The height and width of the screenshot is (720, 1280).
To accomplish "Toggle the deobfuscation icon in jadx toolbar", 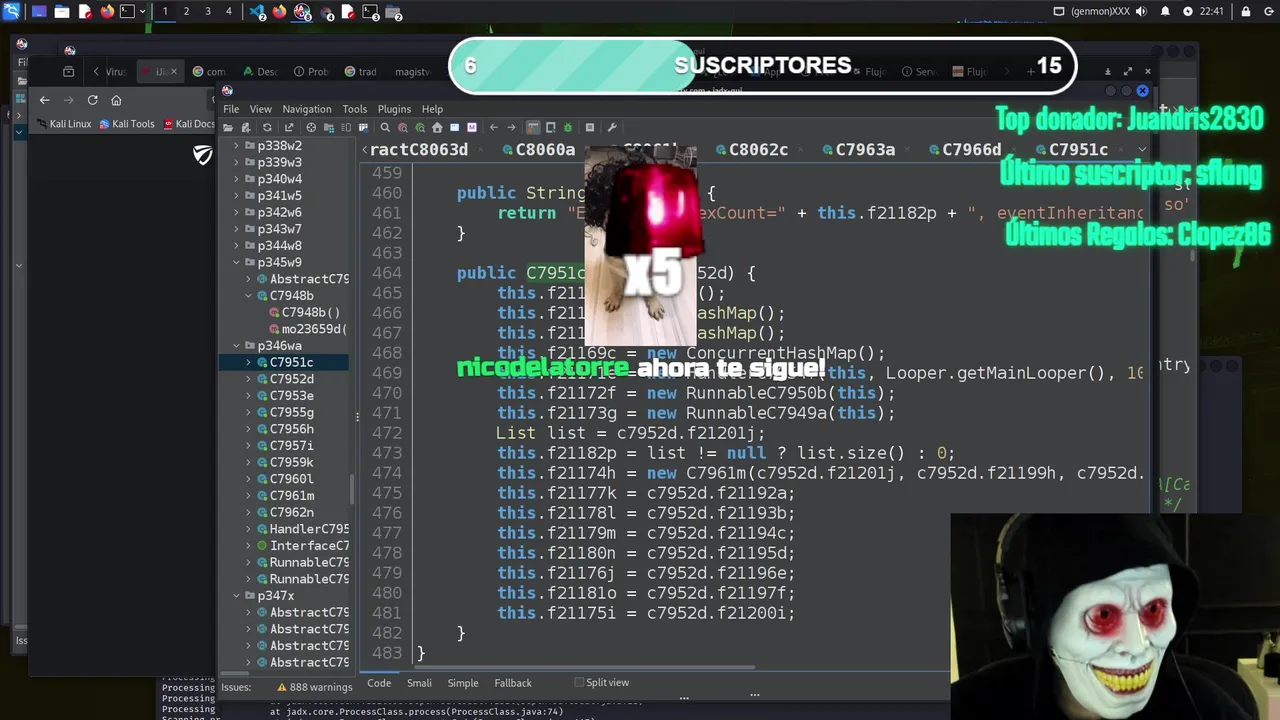I will coord(533,127).
